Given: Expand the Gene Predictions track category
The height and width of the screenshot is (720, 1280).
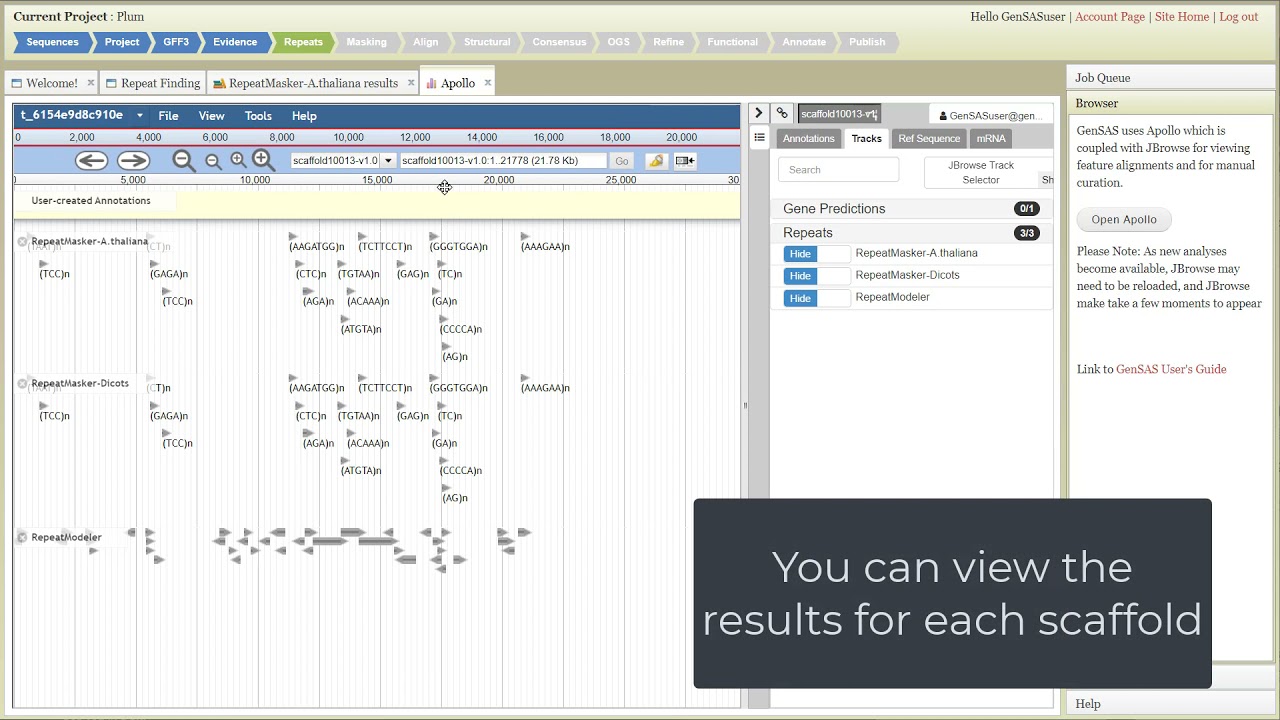Looking at the screenshot, I should coord(910,209).
